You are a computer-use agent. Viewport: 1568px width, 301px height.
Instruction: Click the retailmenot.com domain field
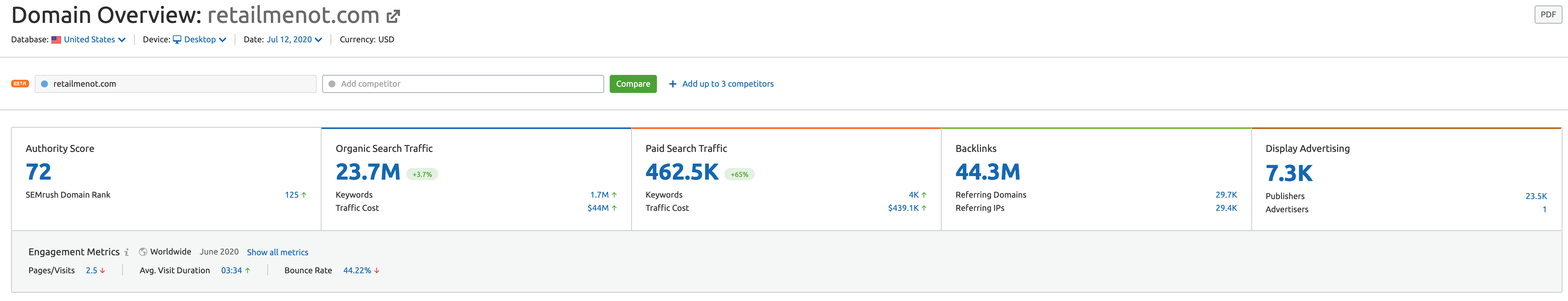[x=175, y=84]
